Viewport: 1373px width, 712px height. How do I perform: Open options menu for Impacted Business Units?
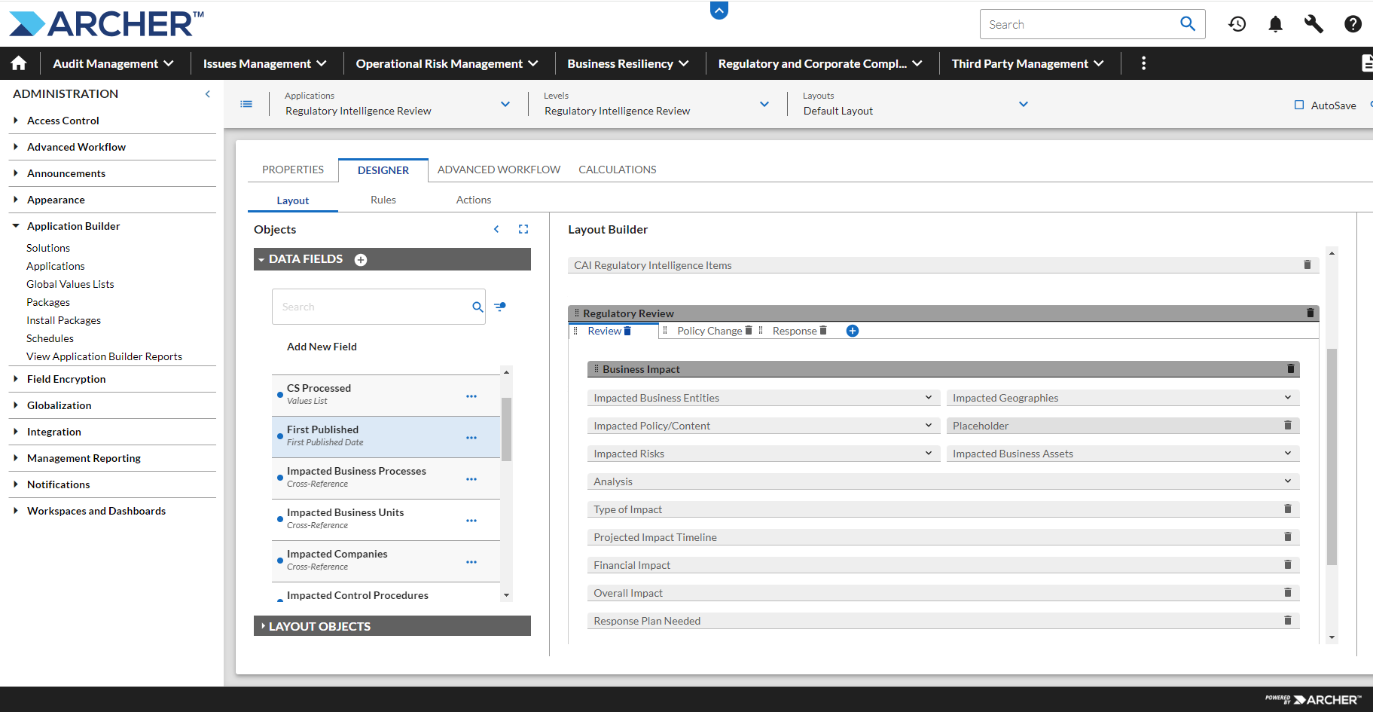471,520
